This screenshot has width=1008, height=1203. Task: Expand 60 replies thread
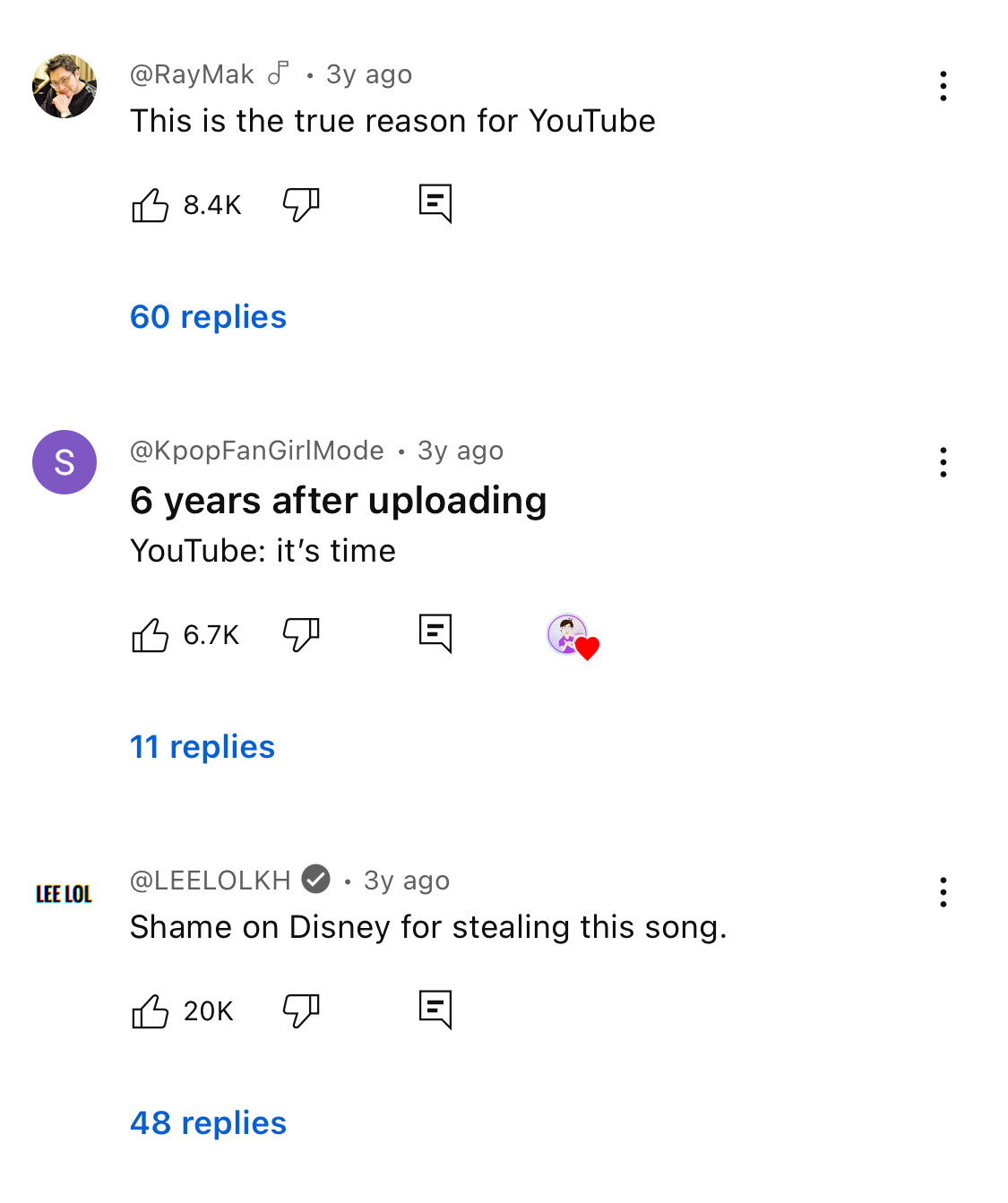point(208,317)
